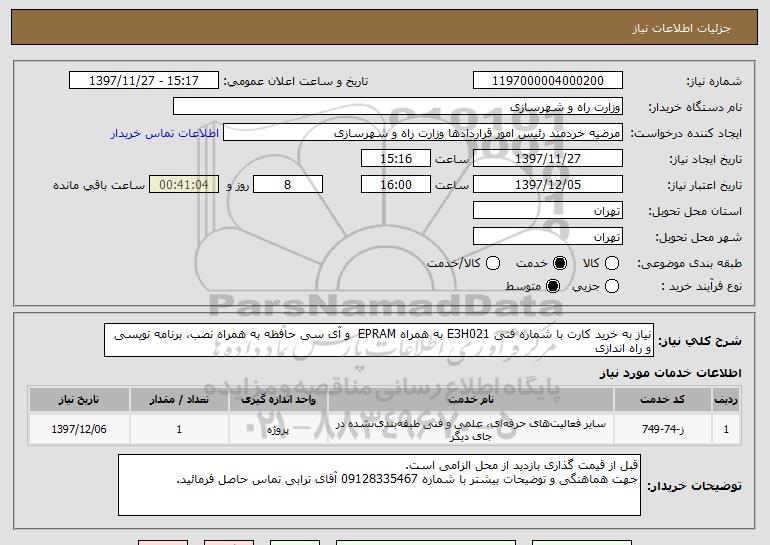Click the buyer organization name field
Viewport: 770px width, 545px height.
[x=398, y=107]
